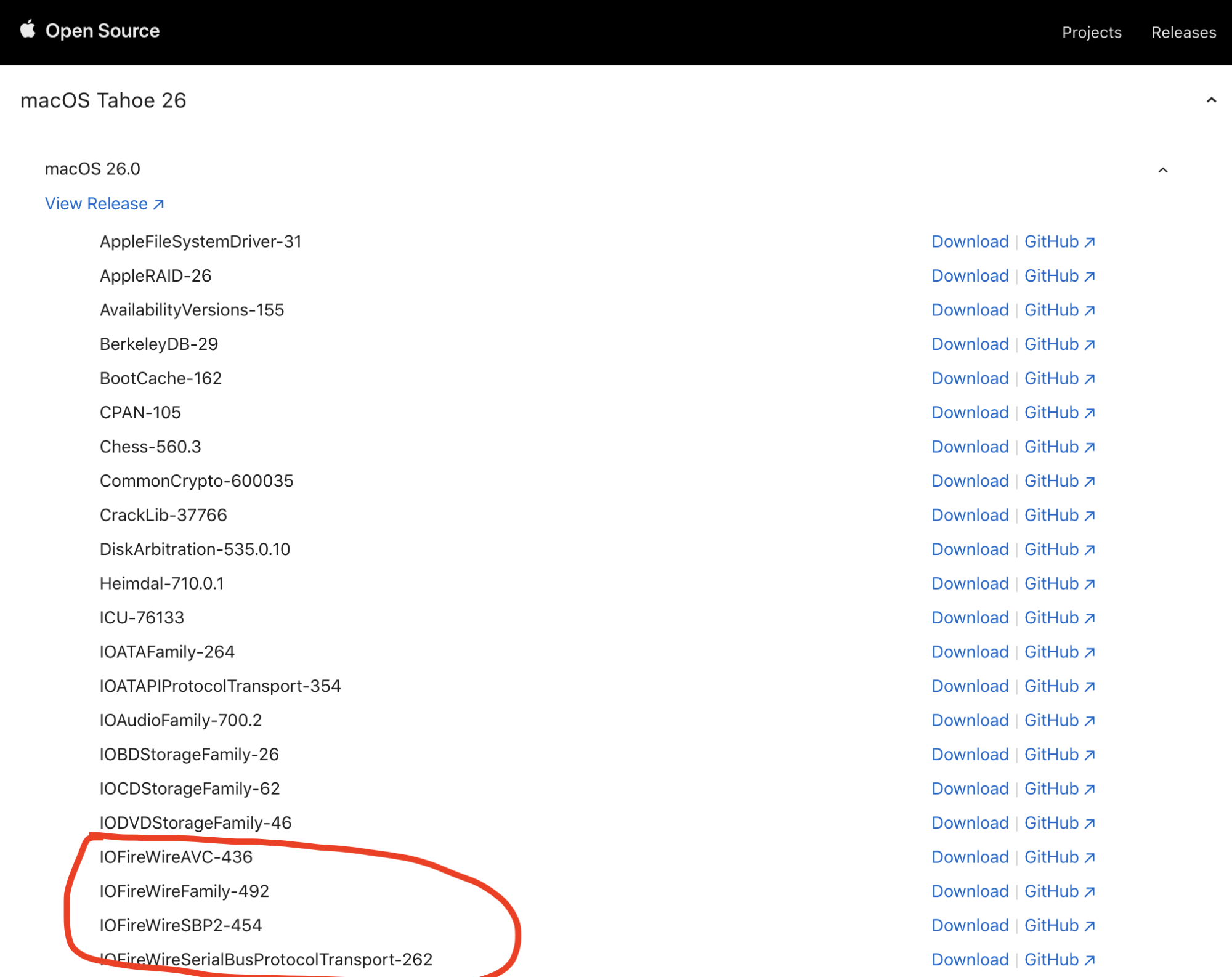The image size is (1232, 977).
Task: Click the GitHub arrow for ICU-76133
Action: pos(1090,617)
